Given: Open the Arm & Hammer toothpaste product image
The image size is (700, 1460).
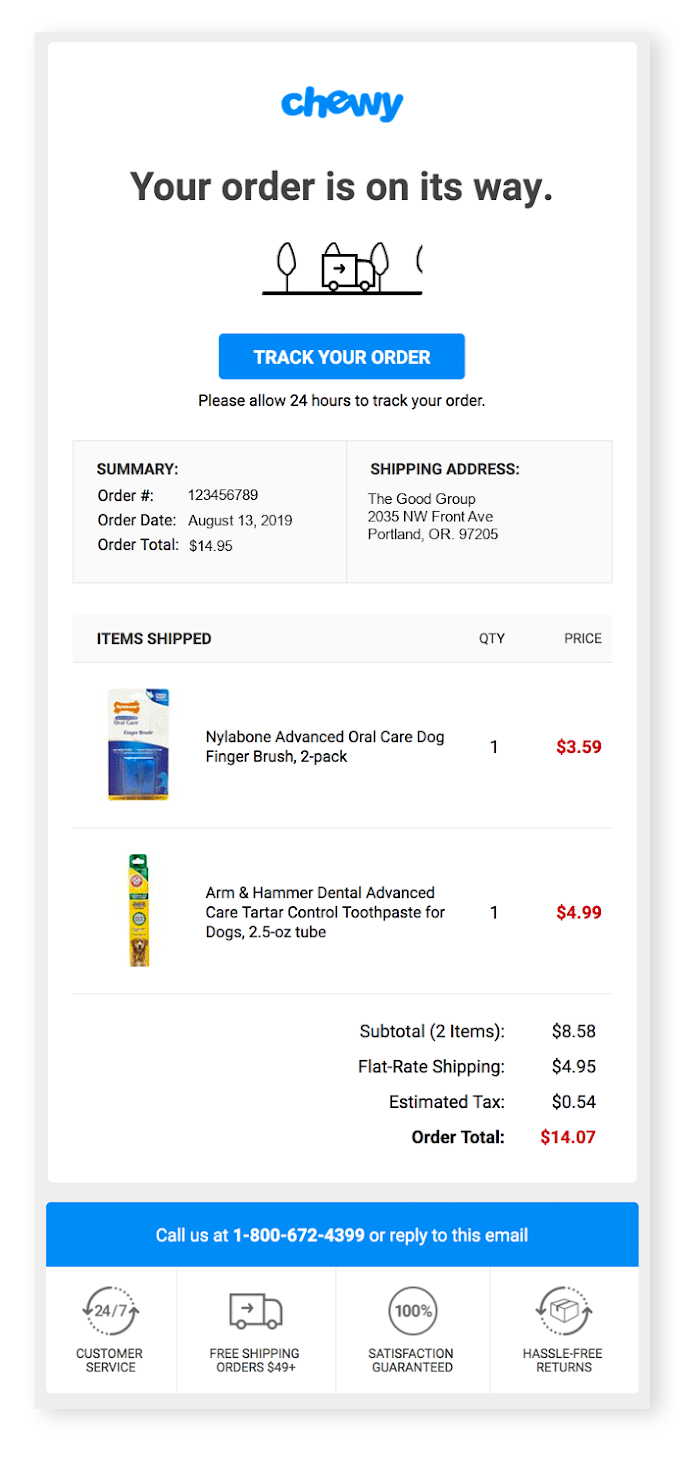Looking at the screenshot, I should coord(139,910).
